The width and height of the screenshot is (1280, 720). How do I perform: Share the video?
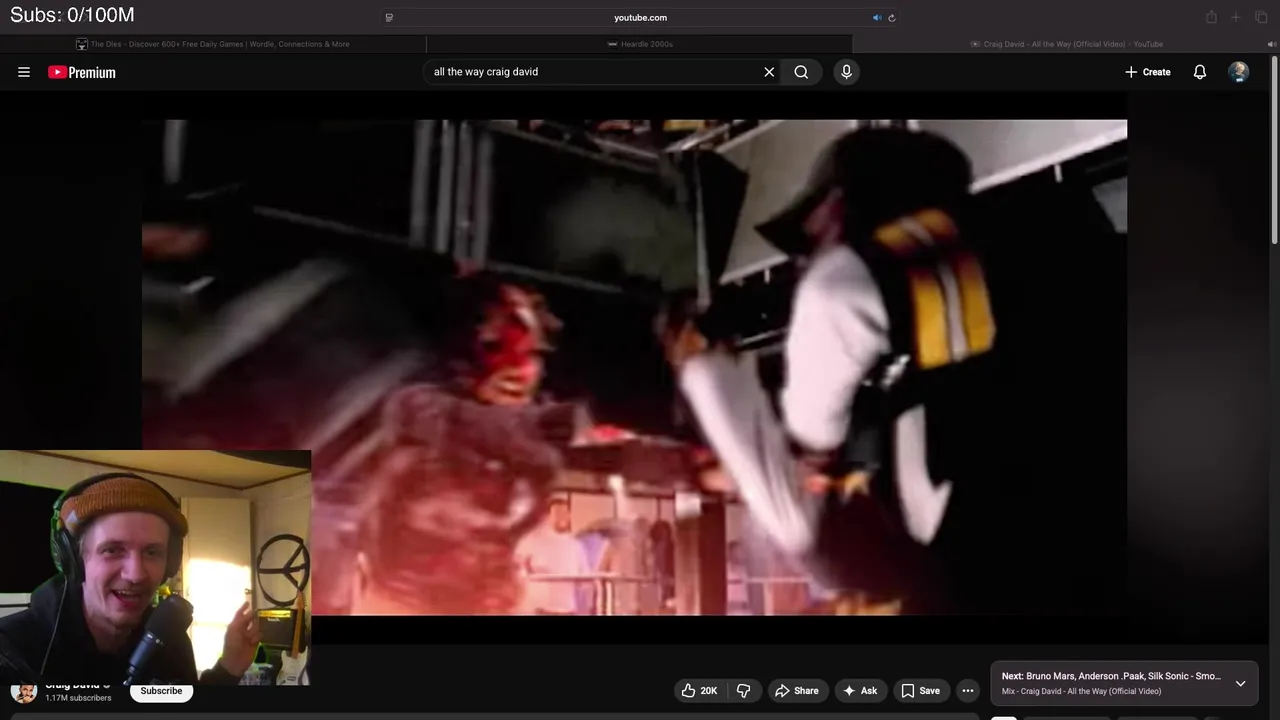[x=796, y=691]
